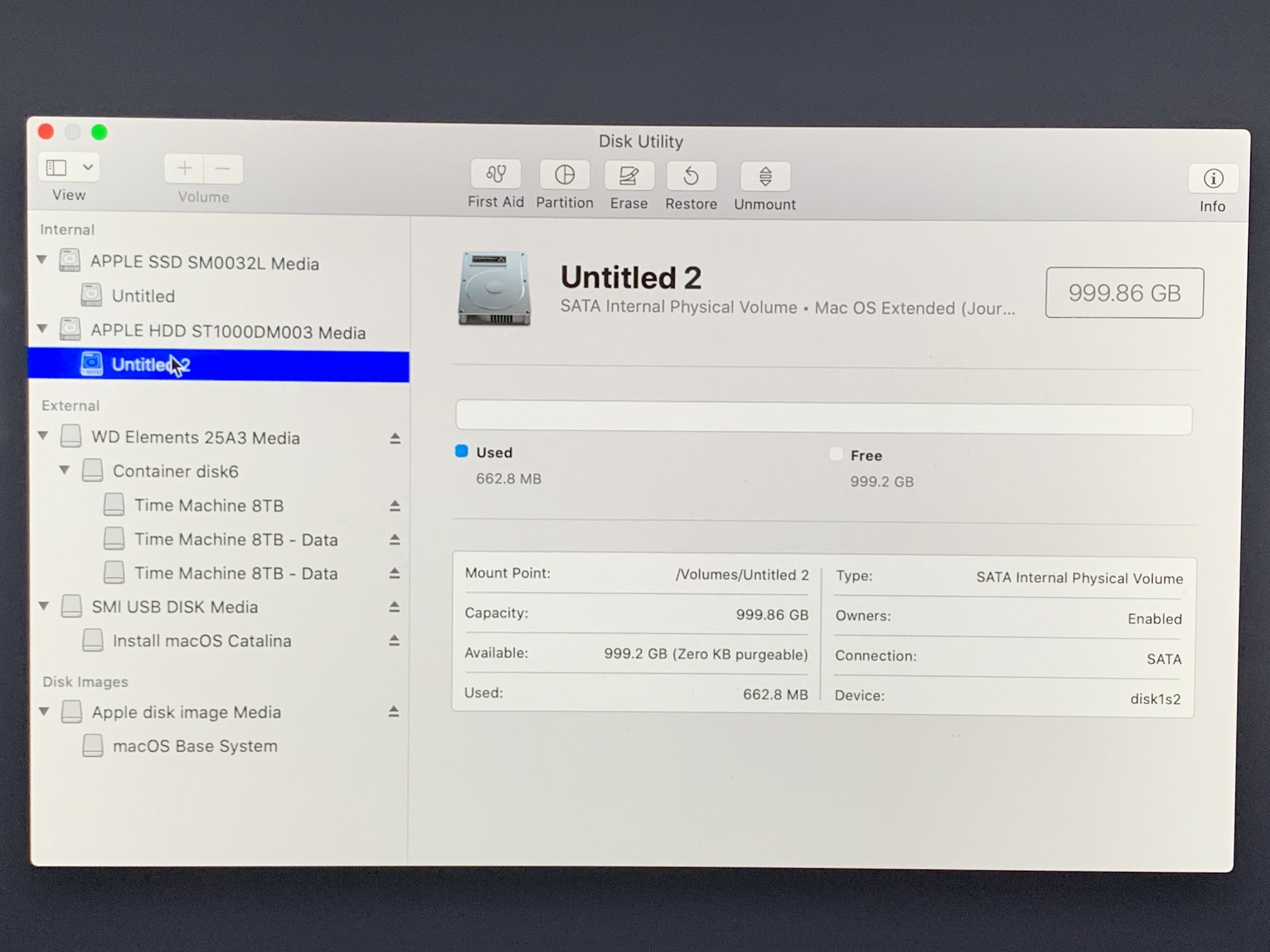Viewport: 1270px width, 952px height.
Task: Collapse the APPLE HDD ST1000DM003 Media entry
Action: [x=43, y=329]
